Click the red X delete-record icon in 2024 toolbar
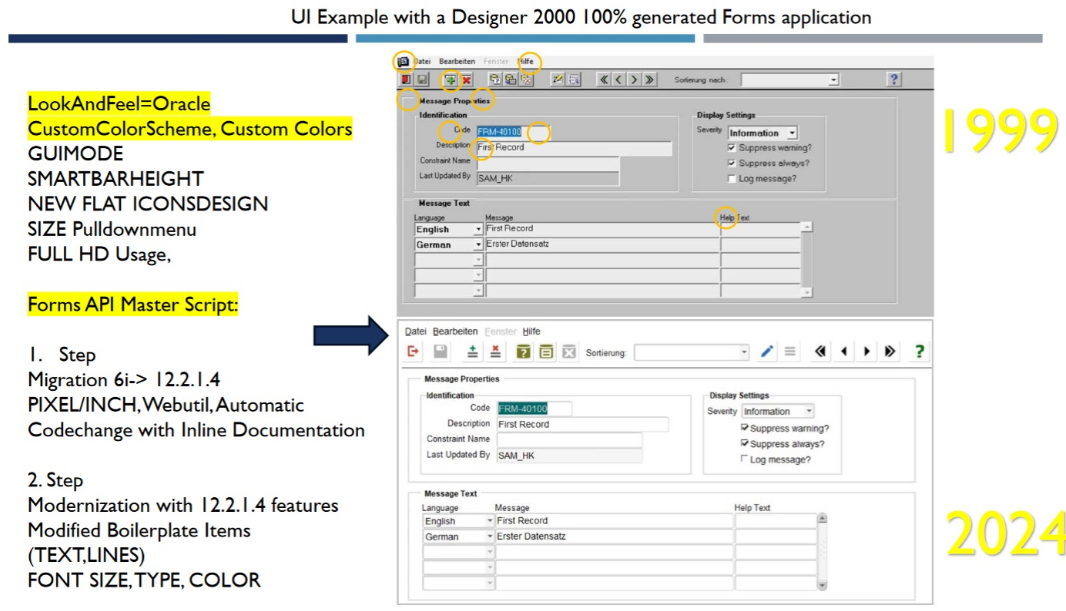1066x611 pixels. pos(495,352)
